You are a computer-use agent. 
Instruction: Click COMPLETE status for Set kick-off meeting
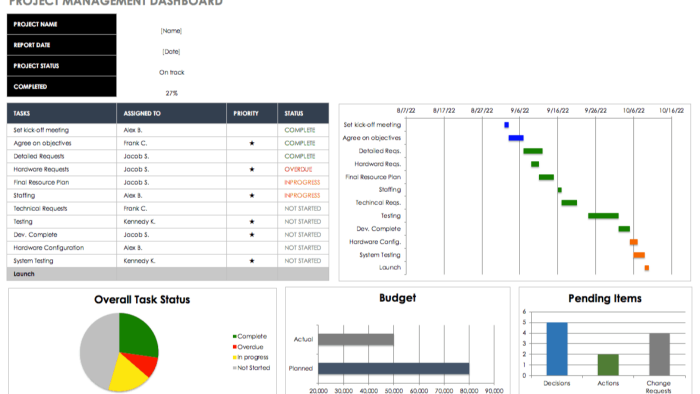pos(300,130)
